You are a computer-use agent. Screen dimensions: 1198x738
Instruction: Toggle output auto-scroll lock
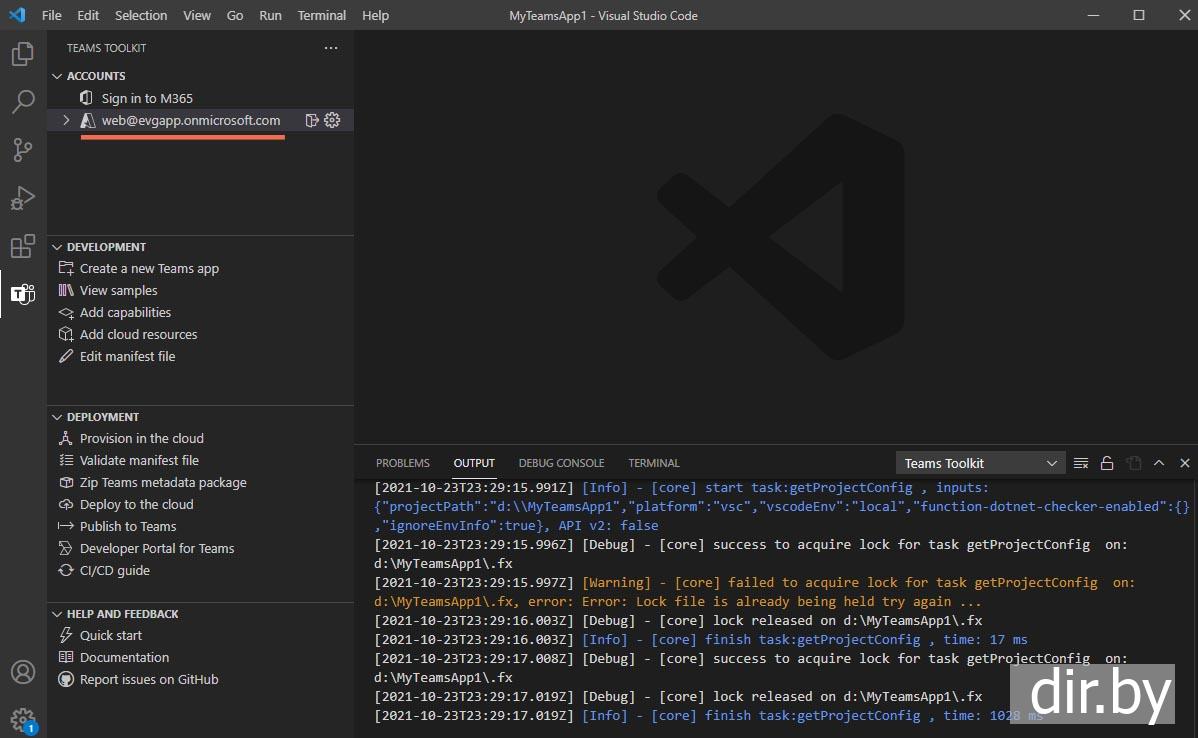pyautogui.click(x=1107, y=463)
